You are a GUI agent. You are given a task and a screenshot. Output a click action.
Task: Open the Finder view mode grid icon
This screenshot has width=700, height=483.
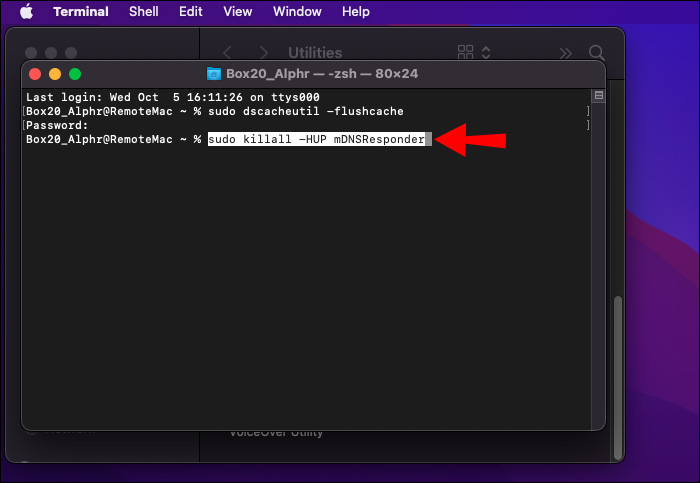coord(465,52)
